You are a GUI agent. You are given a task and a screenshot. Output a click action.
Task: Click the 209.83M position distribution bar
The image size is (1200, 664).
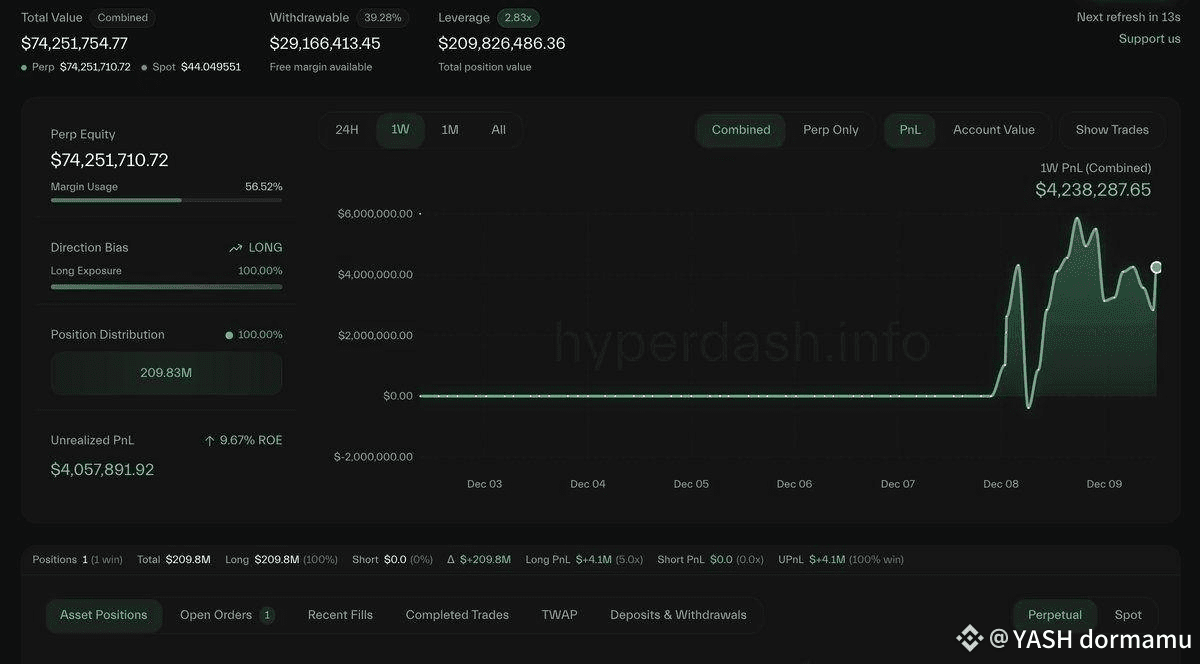pos(166,373)
